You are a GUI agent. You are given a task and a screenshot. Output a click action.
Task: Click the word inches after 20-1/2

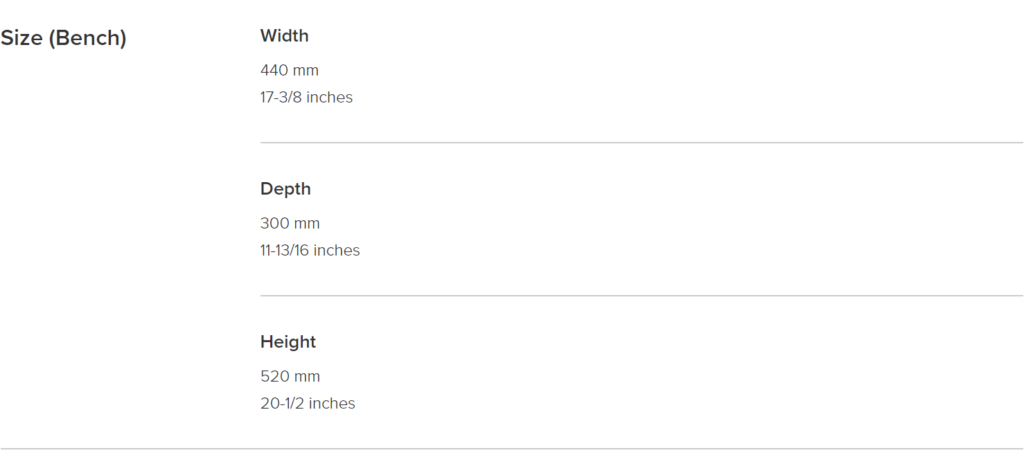332,403
